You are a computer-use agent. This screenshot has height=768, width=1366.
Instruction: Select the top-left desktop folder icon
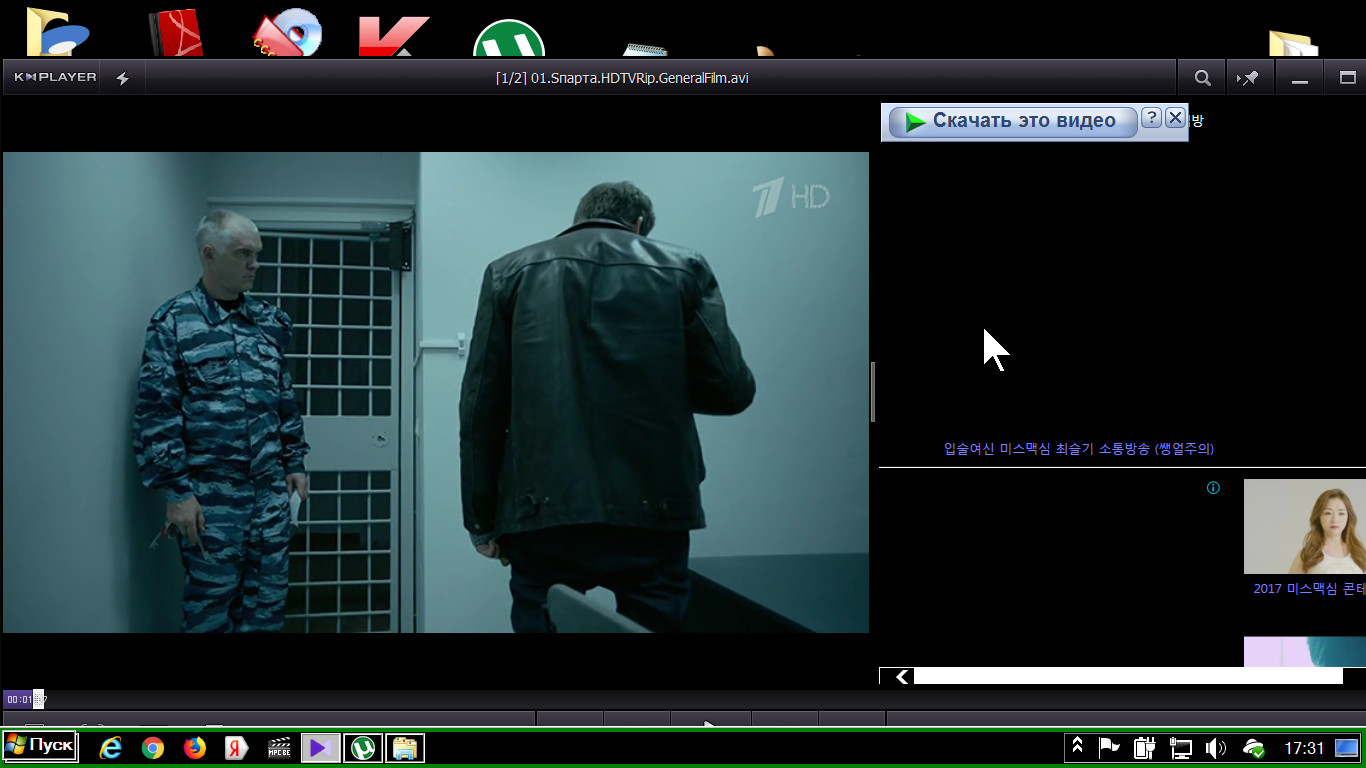coord(57,31)
